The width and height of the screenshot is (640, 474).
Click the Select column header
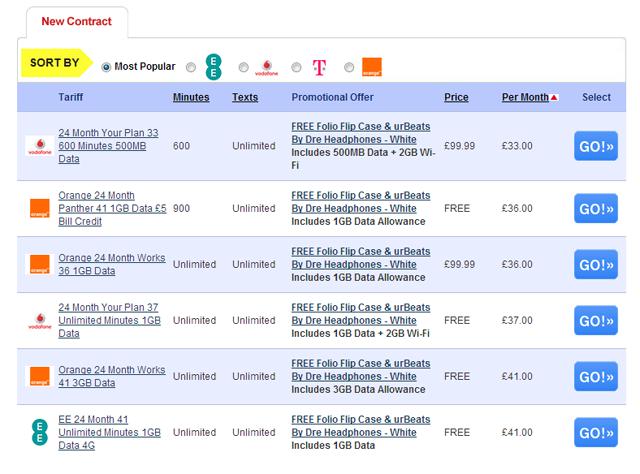coord(596,97)
